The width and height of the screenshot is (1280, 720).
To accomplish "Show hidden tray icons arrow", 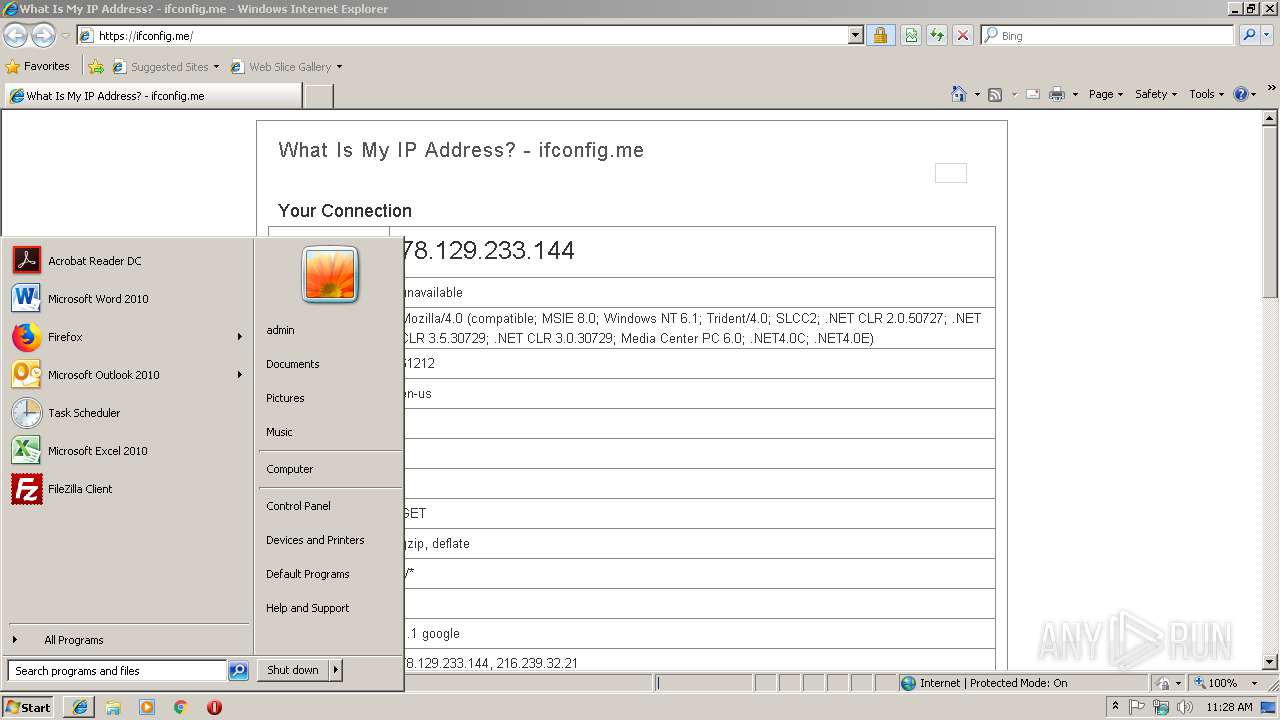I will point(1115,706).
